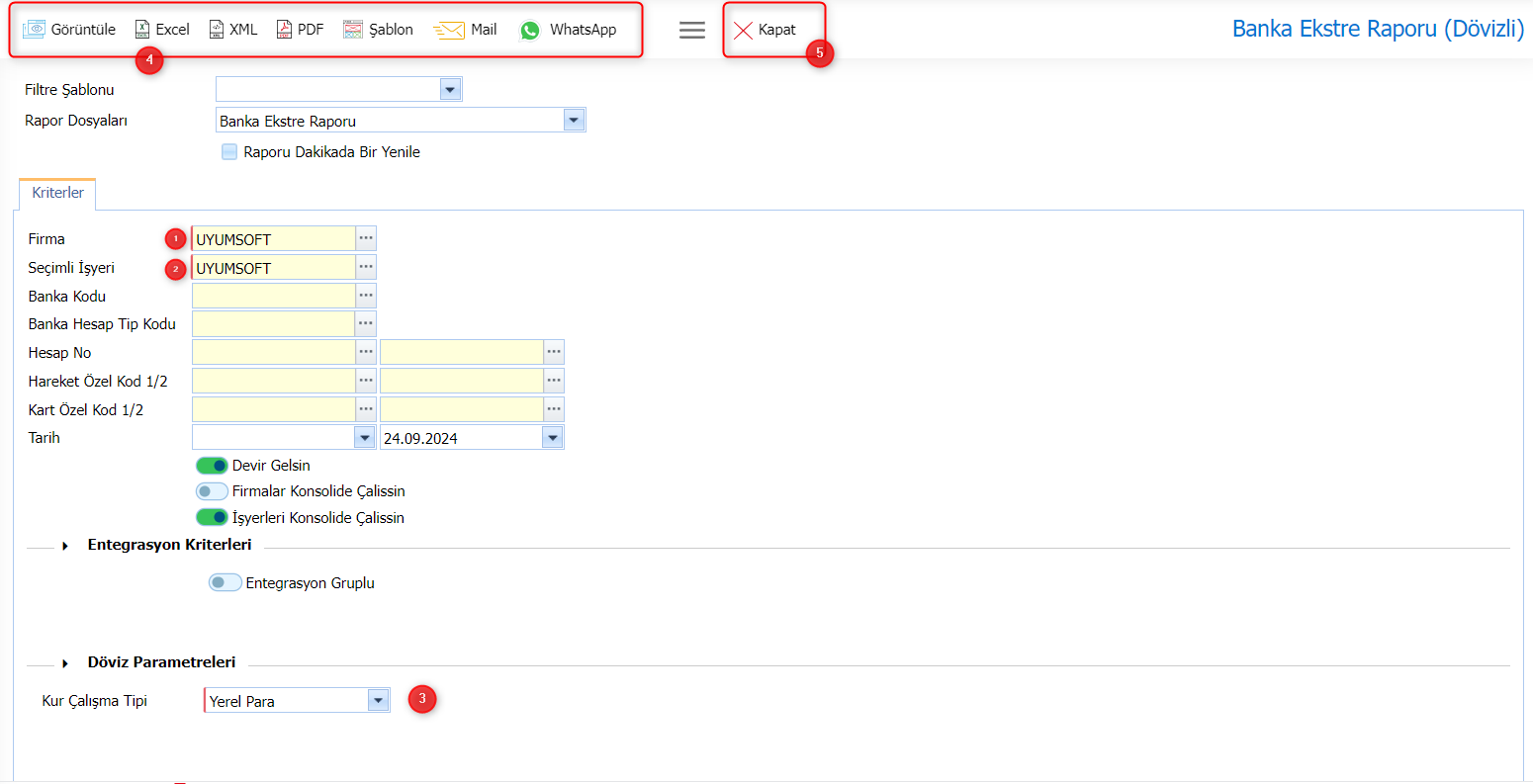Open lookup button for Seçimli İşyeri
Image resolution: width=1533 pixels, height=784 pixels.
366,267
